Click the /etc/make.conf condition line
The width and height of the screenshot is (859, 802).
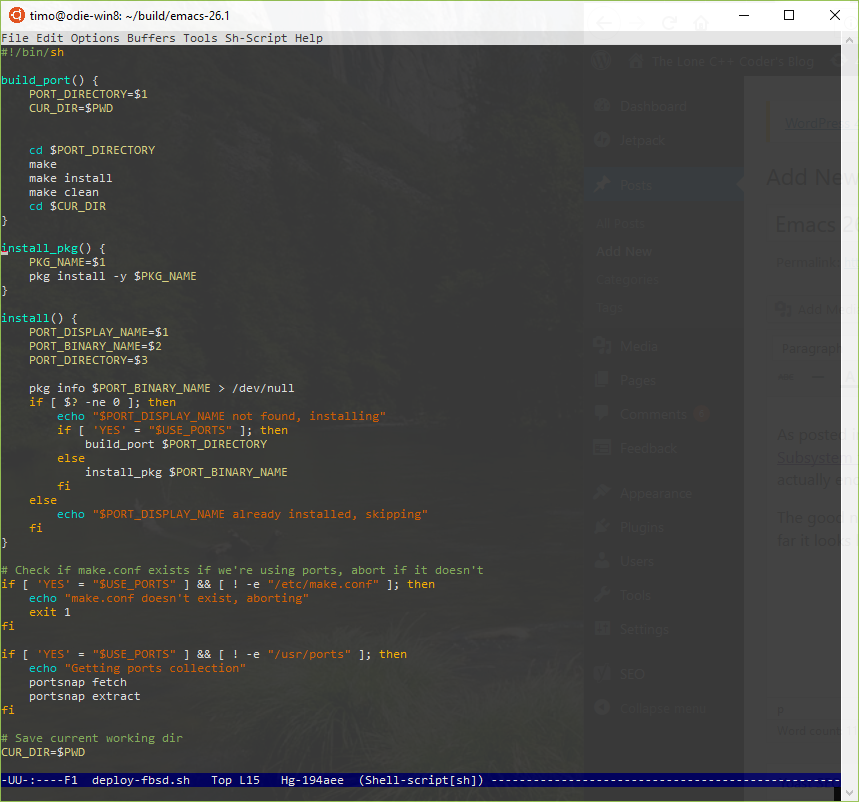[218, 584]
